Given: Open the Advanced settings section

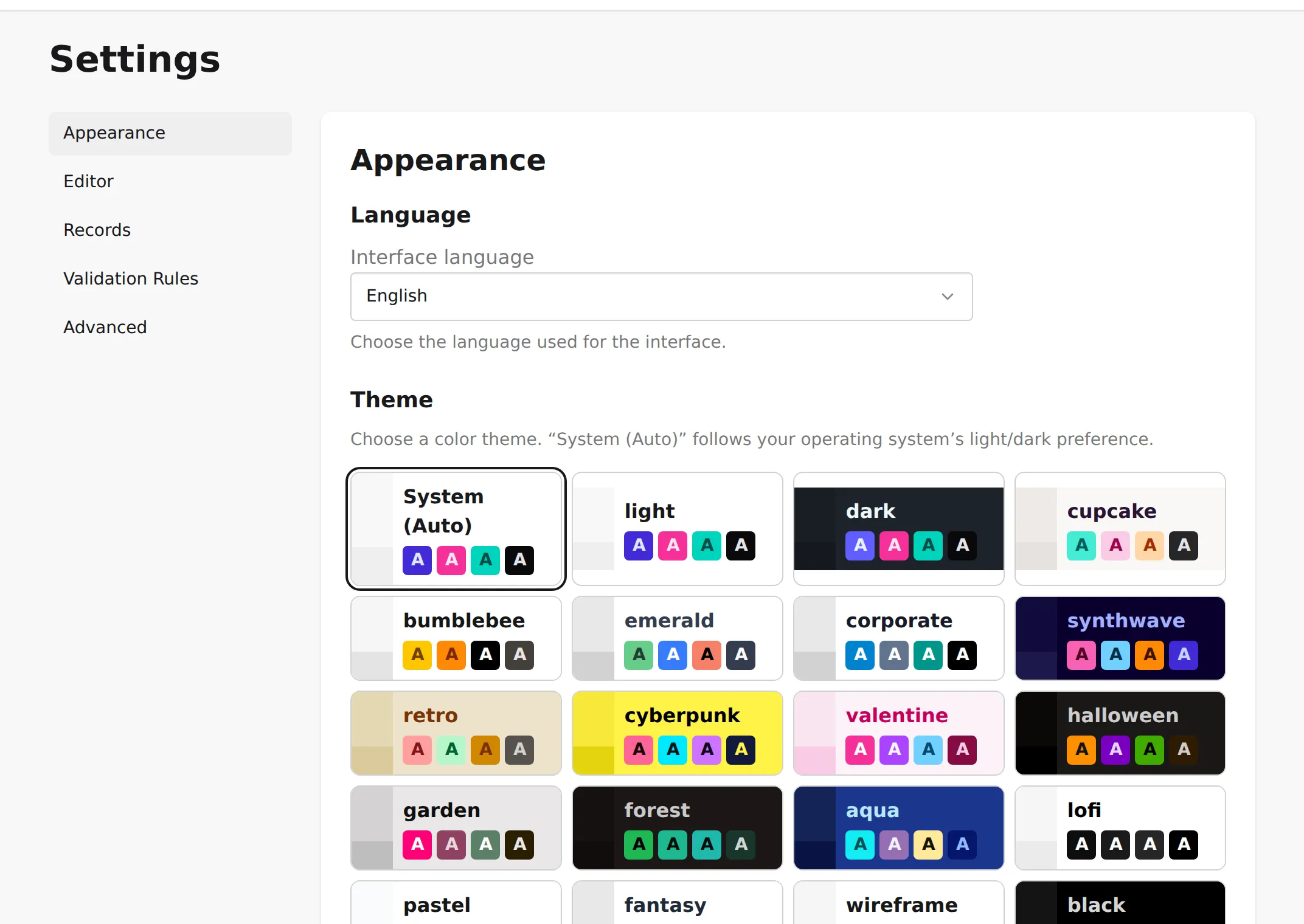Looking at the screenshot, I should (x=170, y=328).
